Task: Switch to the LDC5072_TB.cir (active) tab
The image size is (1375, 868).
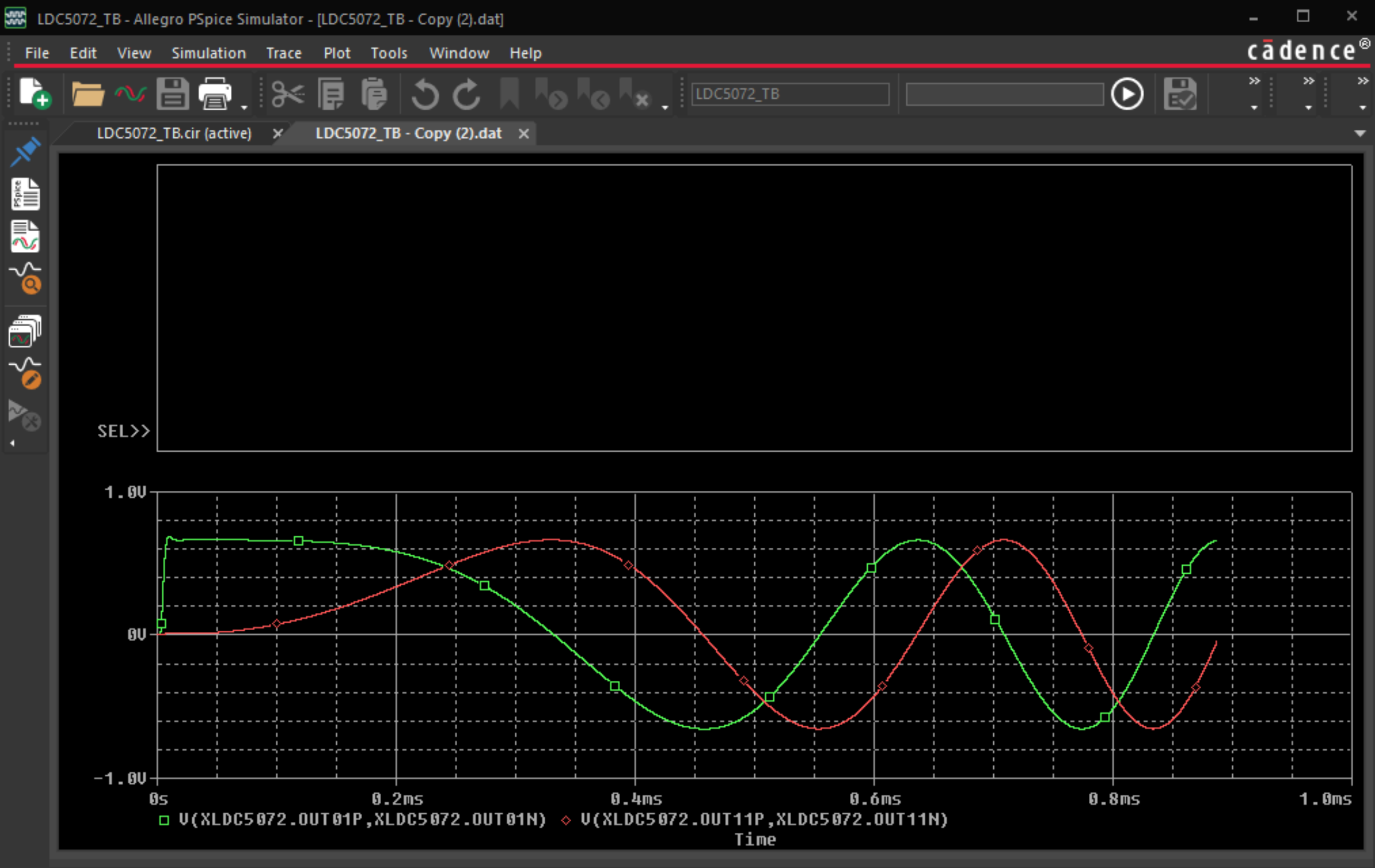Action: point(174,134)
